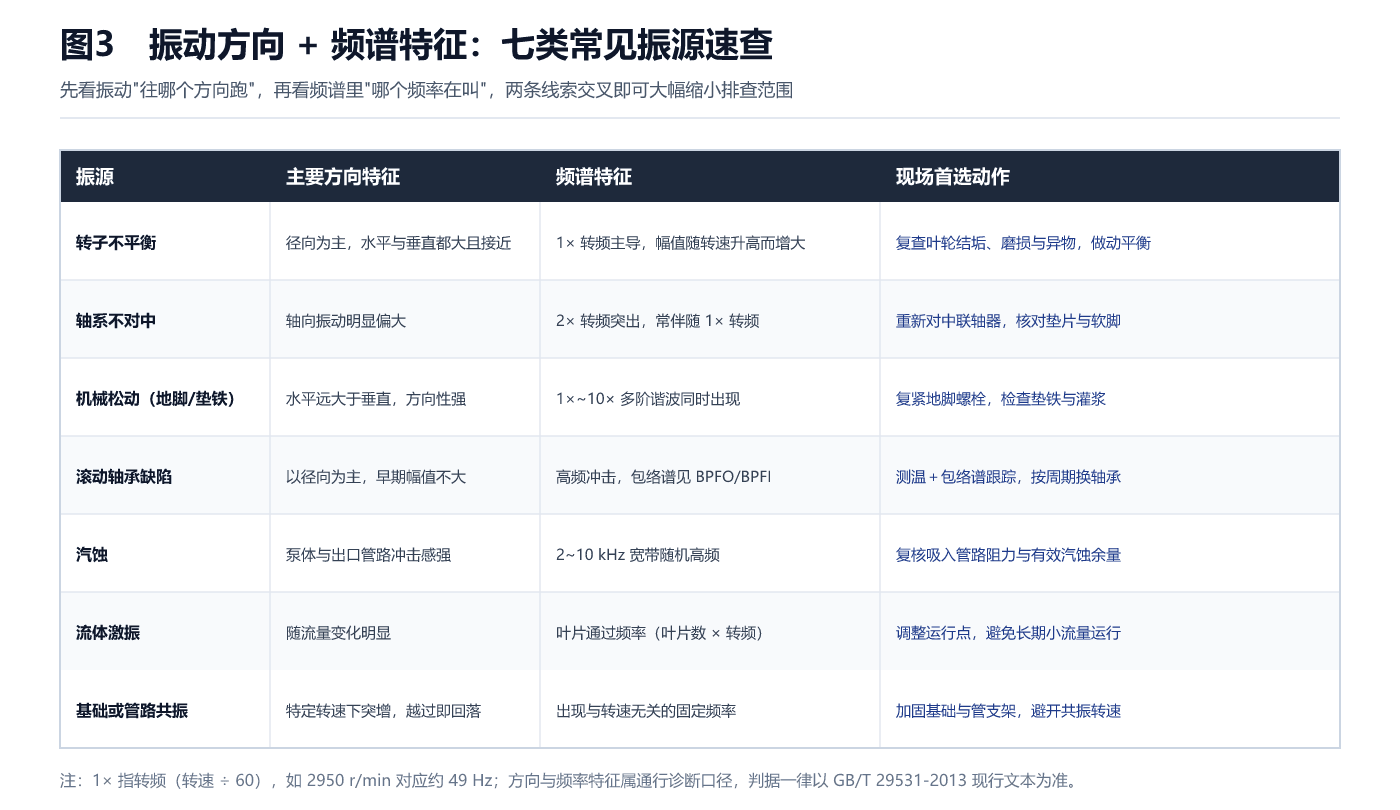Click cell 2~10 kHz 宽带随机高频
The image size is (1400, 810).
[638, 555]
